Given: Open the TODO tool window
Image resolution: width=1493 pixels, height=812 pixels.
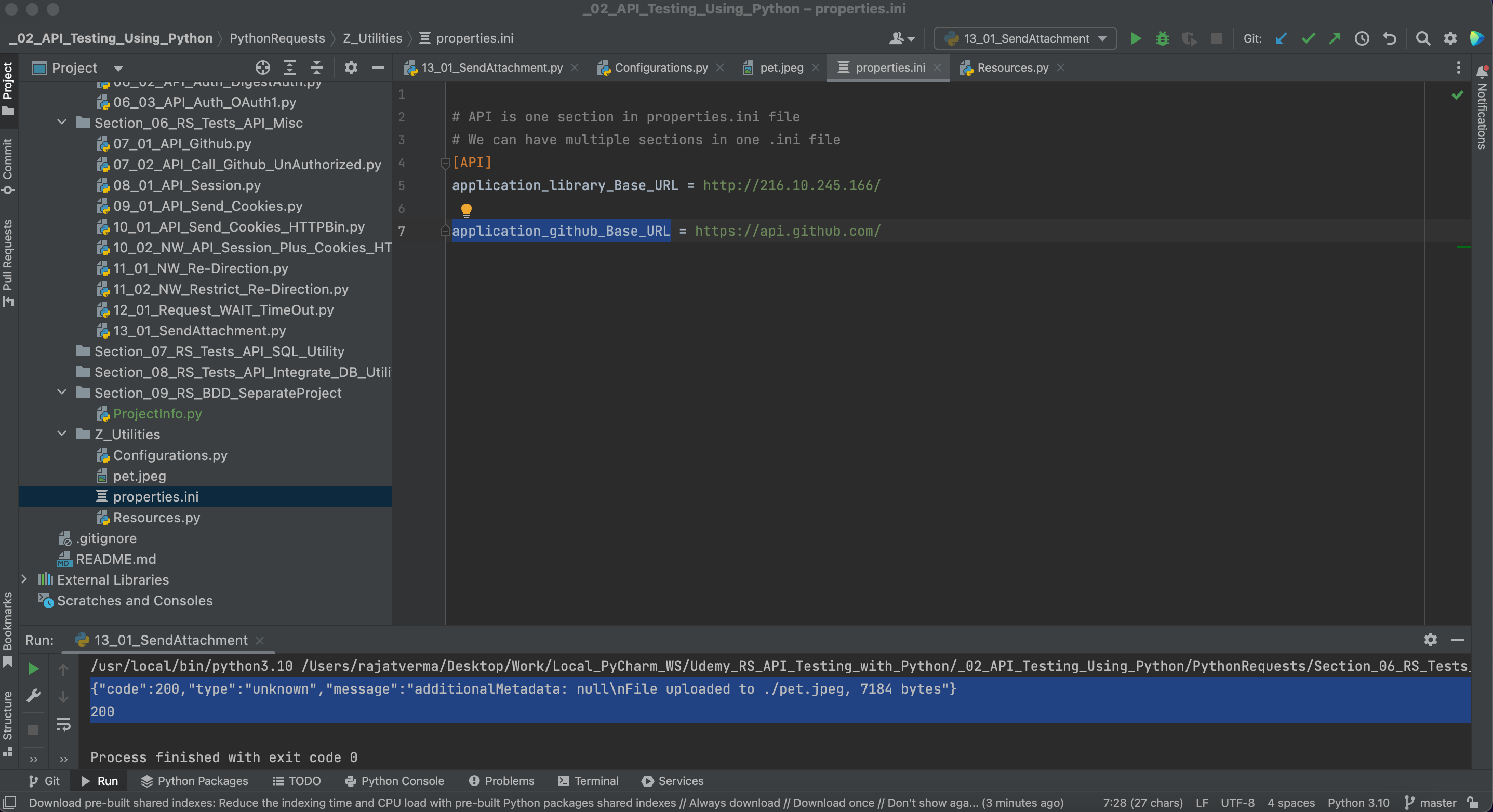Looking at the screenshot, I should (x=297, y=781).
